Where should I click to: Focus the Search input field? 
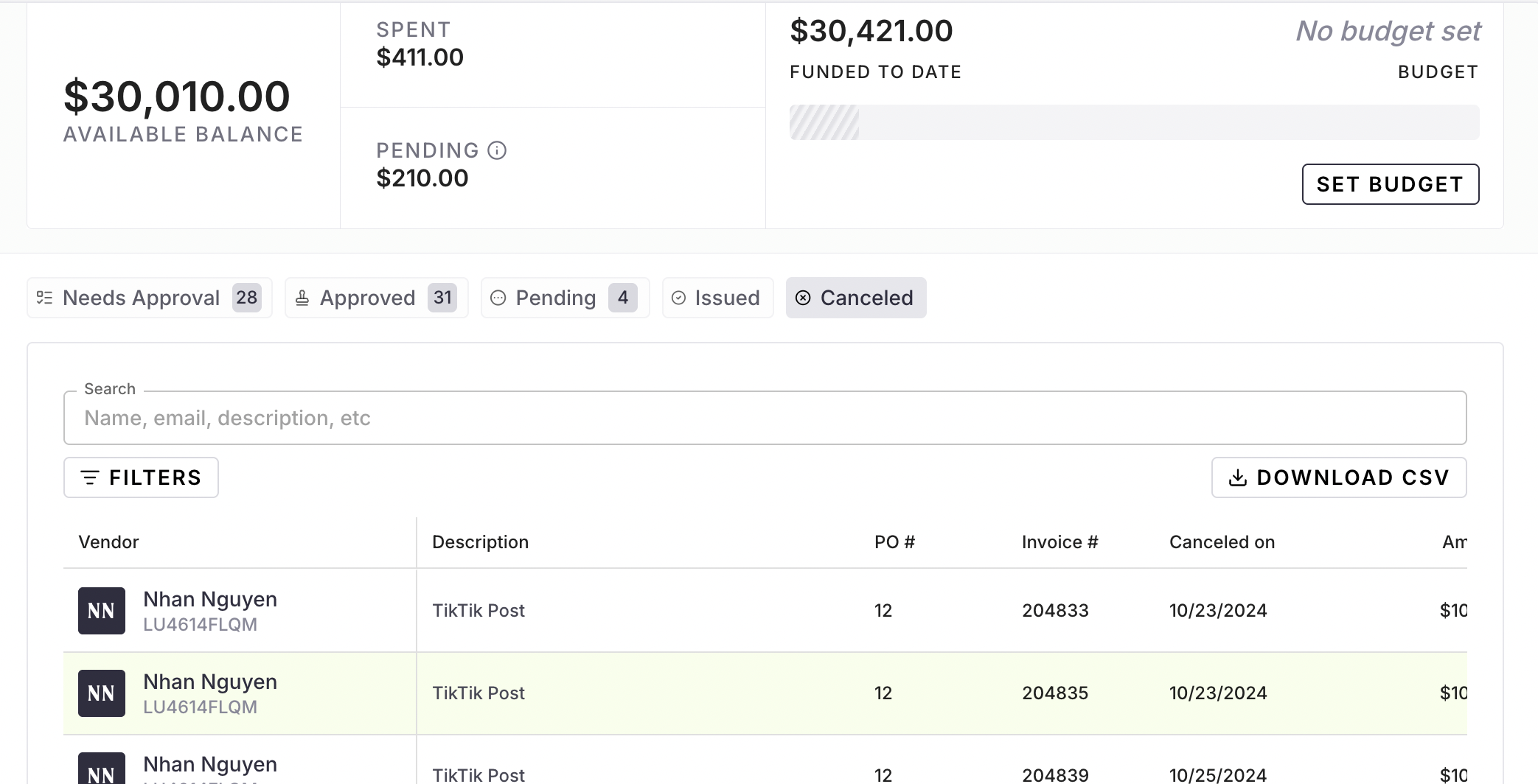pyautogui.click(x=765, y=418)
